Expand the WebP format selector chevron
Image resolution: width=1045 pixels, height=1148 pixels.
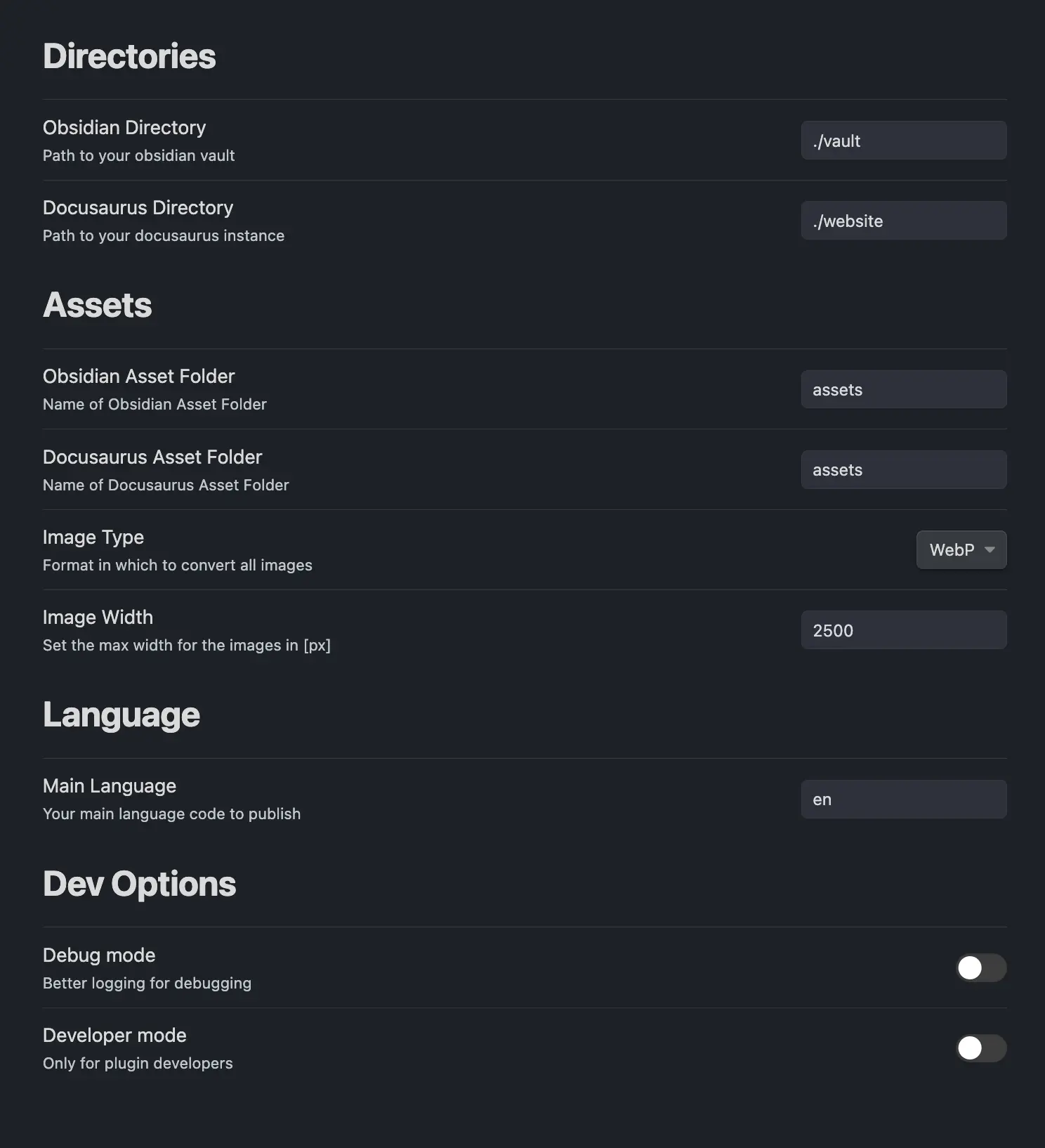click(x=988, y=550)
